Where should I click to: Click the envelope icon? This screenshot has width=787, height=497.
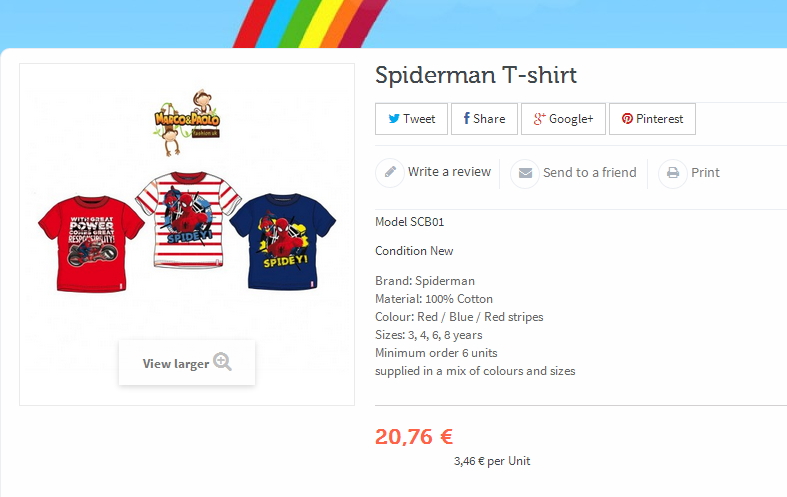coord(525,173)
